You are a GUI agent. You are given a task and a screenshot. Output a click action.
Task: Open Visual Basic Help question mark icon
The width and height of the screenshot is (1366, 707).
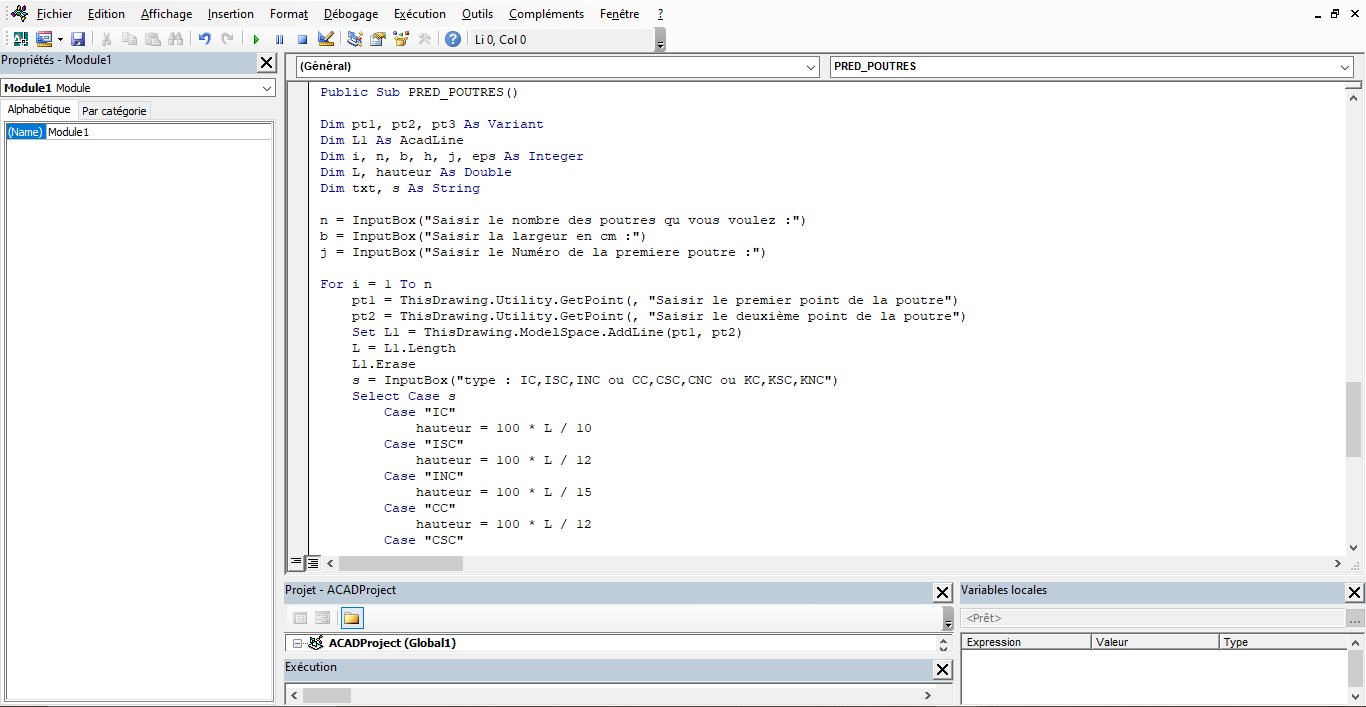pos(453,39)
